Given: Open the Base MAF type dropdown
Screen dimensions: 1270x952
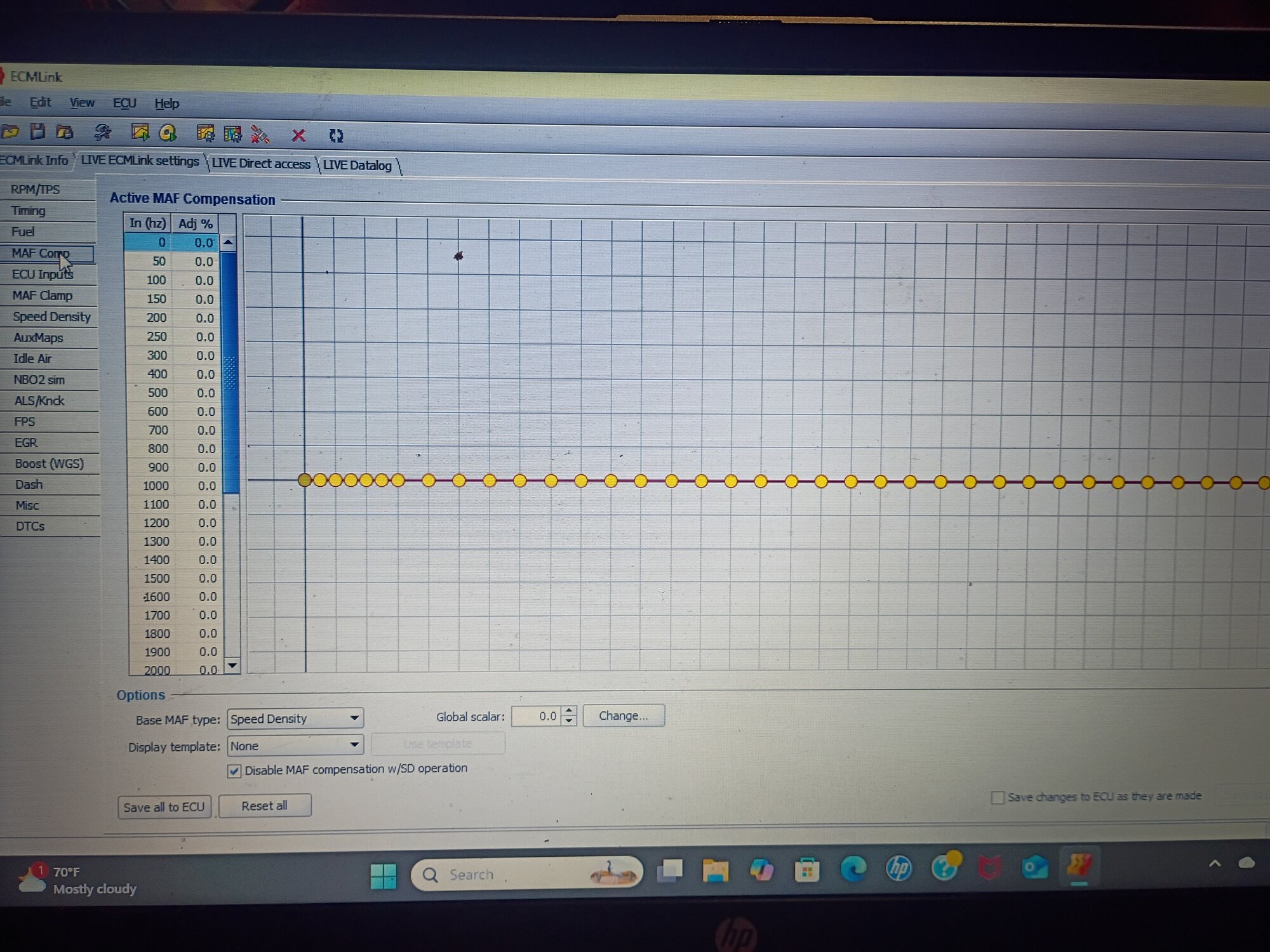Looking at the screenshot, I should (295, 718).
